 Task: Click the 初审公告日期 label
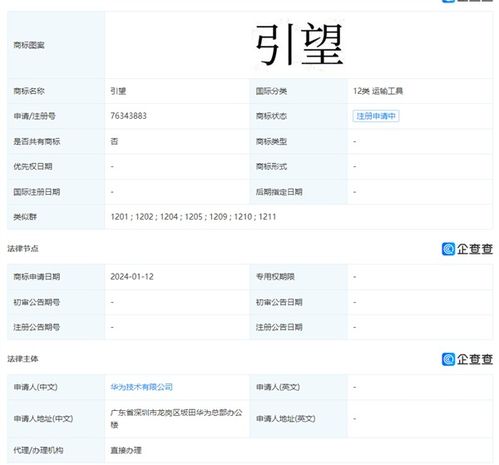pos(279,302)
